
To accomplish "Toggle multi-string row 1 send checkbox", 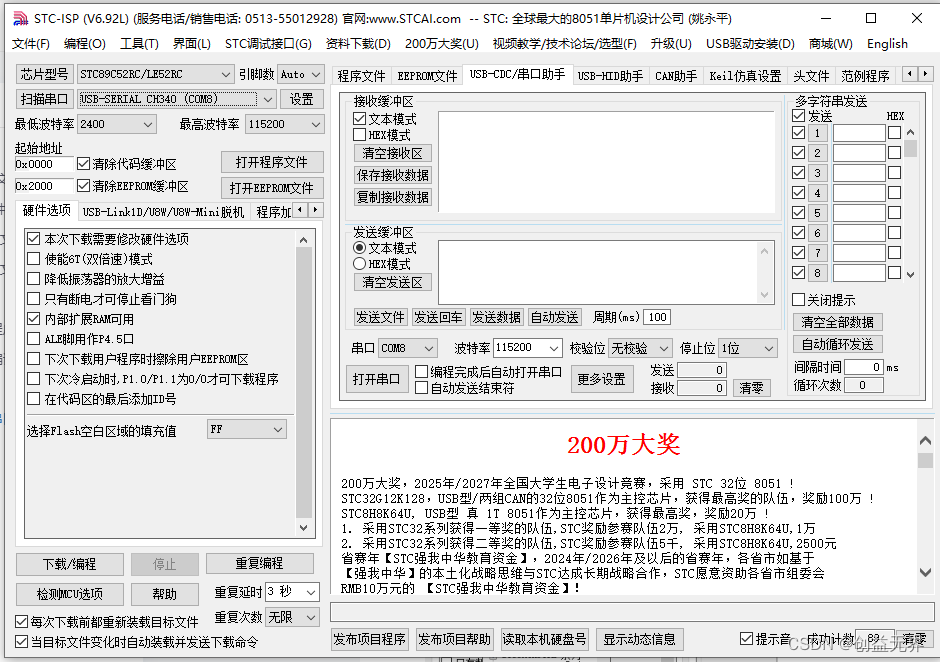I will [799, 133].
